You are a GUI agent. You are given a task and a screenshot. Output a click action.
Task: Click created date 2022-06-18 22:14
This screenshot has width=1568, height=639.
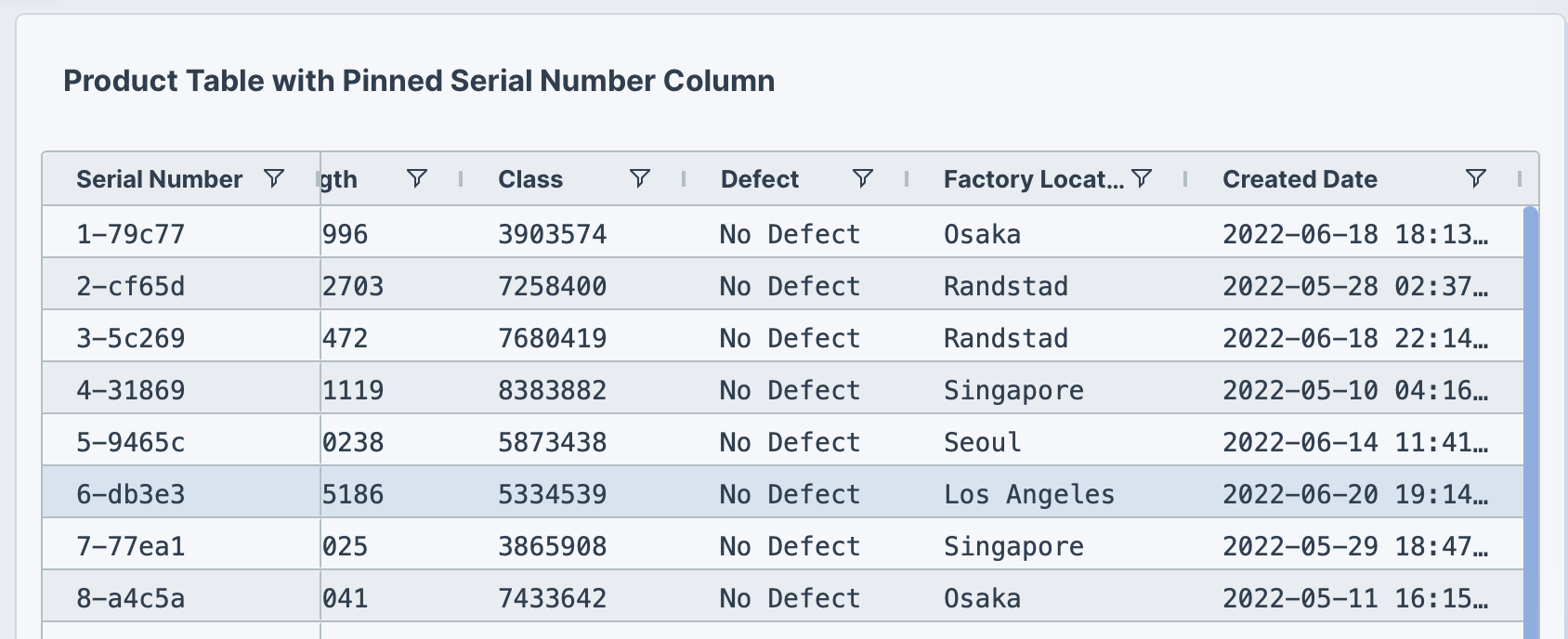[1355, 338]
